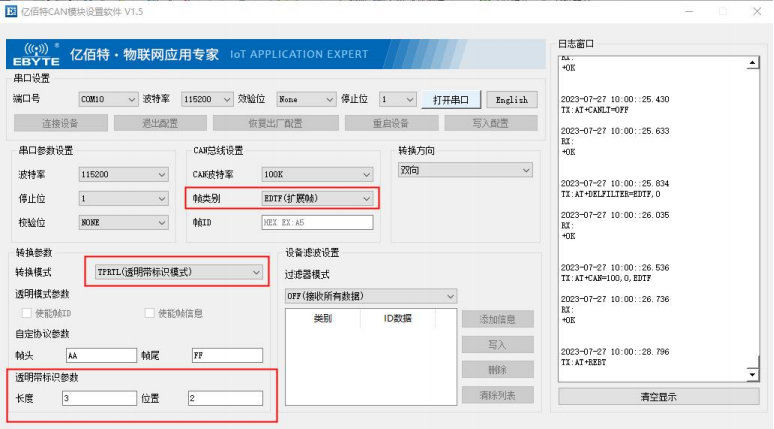Click the log window scroll-down arrow
This screenshot has height=429, width=774.
coord(753,374)
